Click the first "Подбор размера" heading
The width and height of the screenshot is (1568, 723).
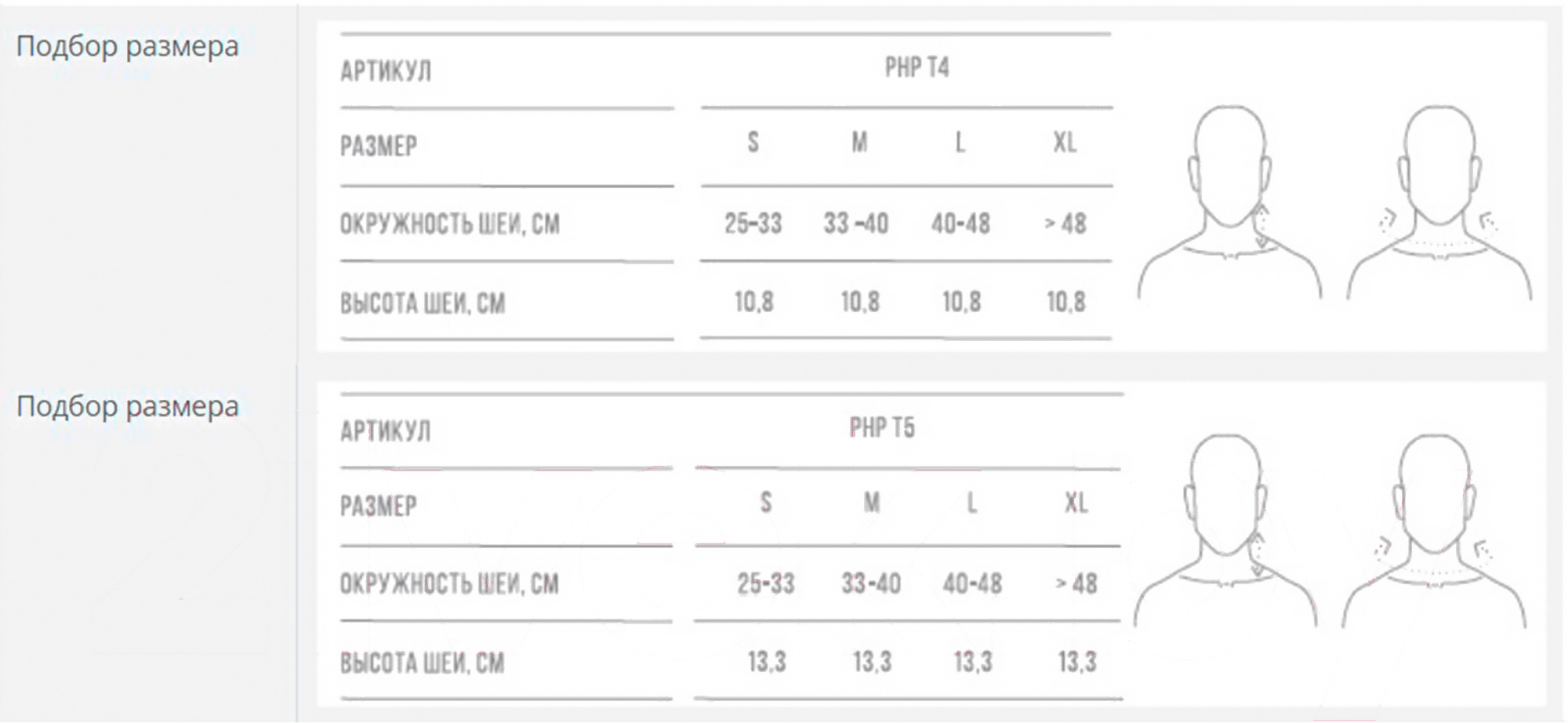[127, 46]
